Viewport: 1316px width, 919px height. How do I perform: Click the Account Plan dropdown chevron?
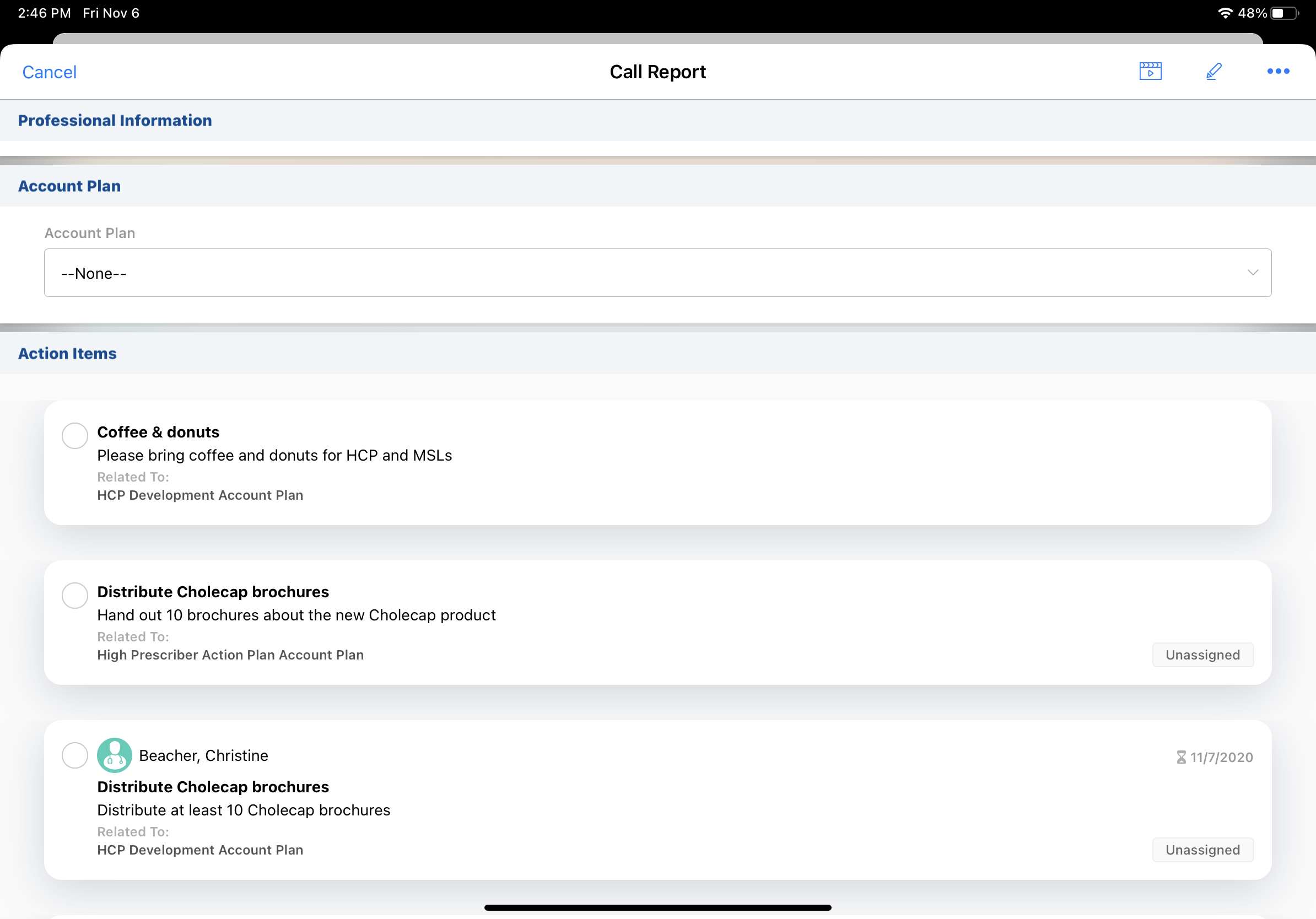[1253, 273]
